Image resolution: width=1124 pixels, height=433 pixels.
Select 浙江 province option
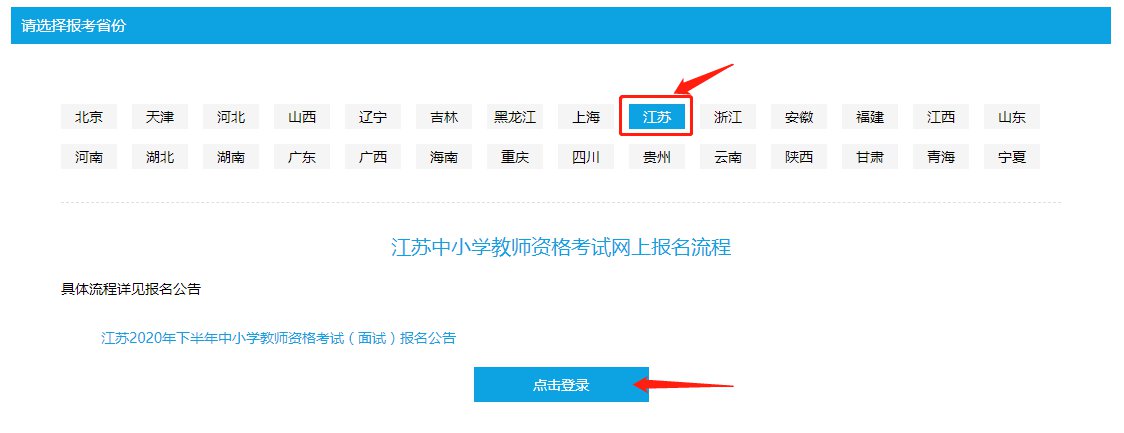[x=728, y=117]
